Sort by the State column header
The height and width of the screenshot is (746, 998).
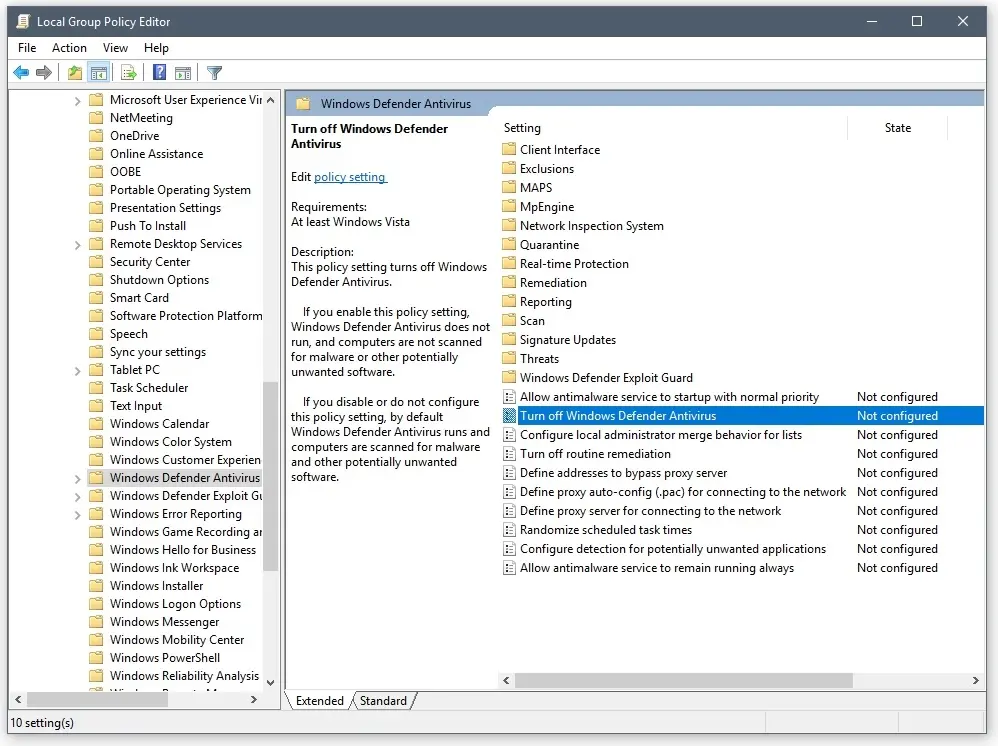pos(897,128)
